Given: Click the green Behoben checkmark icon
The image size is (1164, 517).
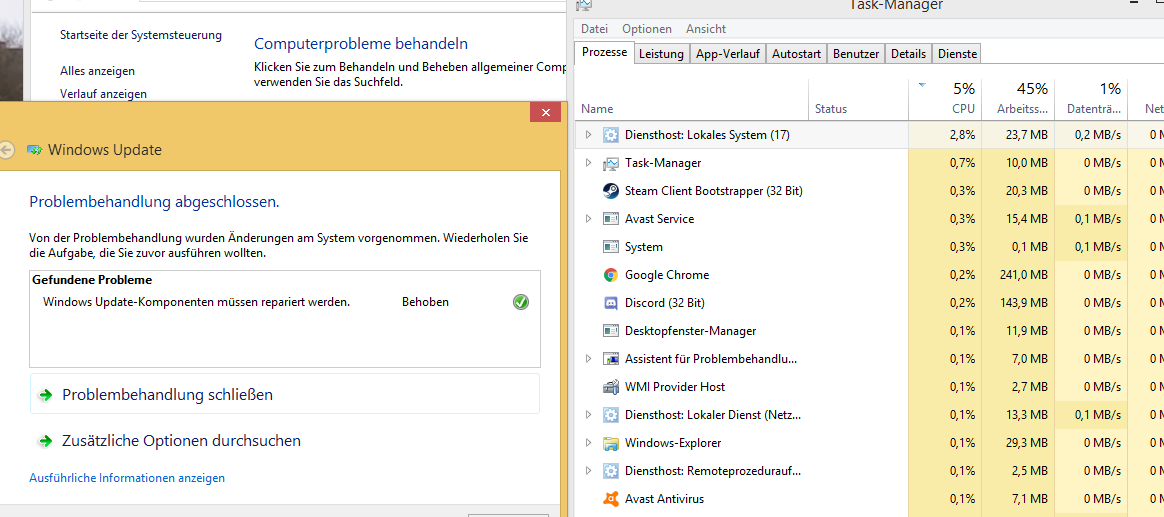Looking at the screenshot, I should click(x=520, y=302).
